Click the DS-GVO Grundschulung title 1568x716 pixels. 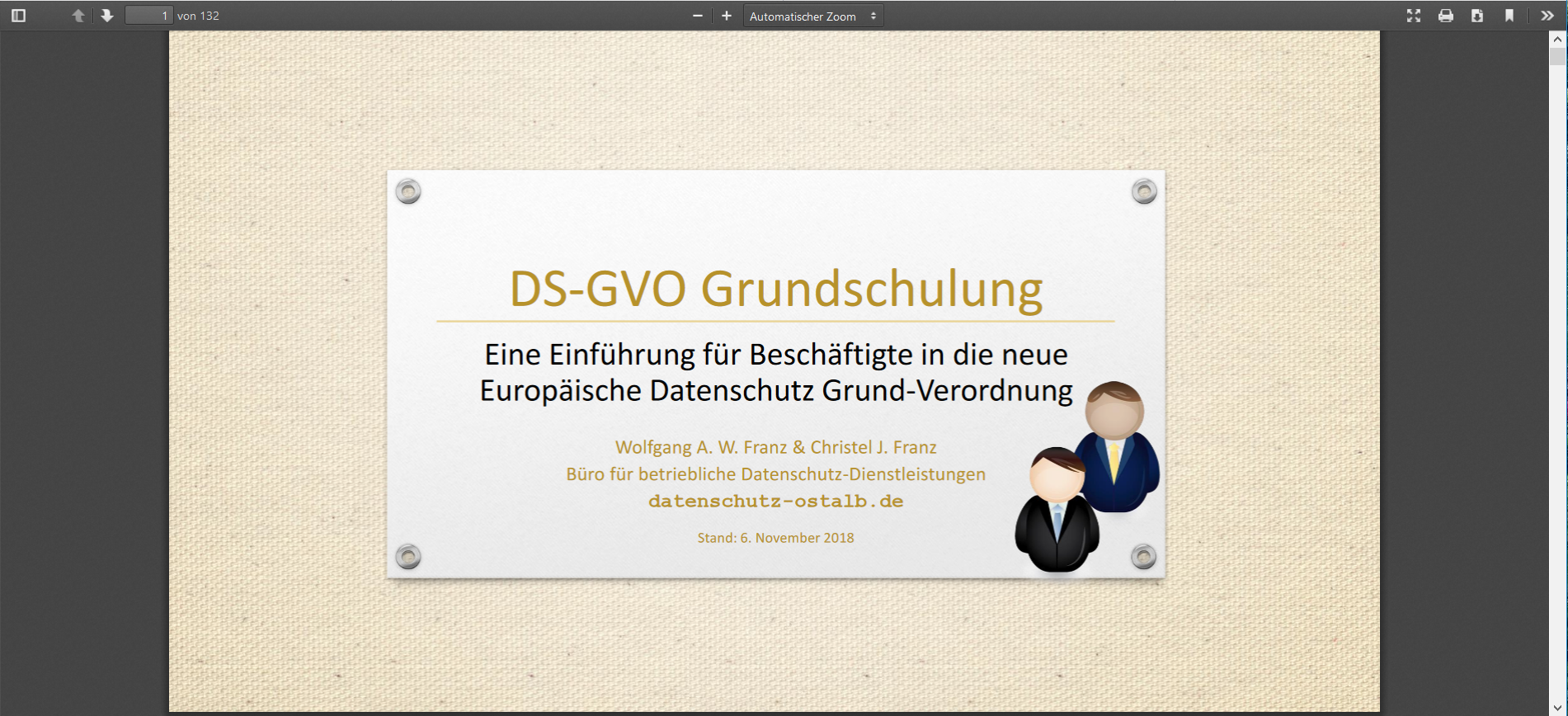[775, 289]
